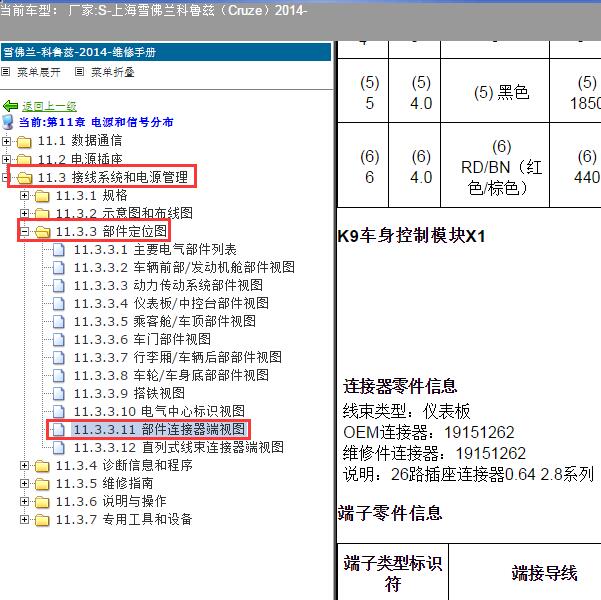Click the icon beside 菜单展开
Screen dimensions: 601x600
(5, 71)
